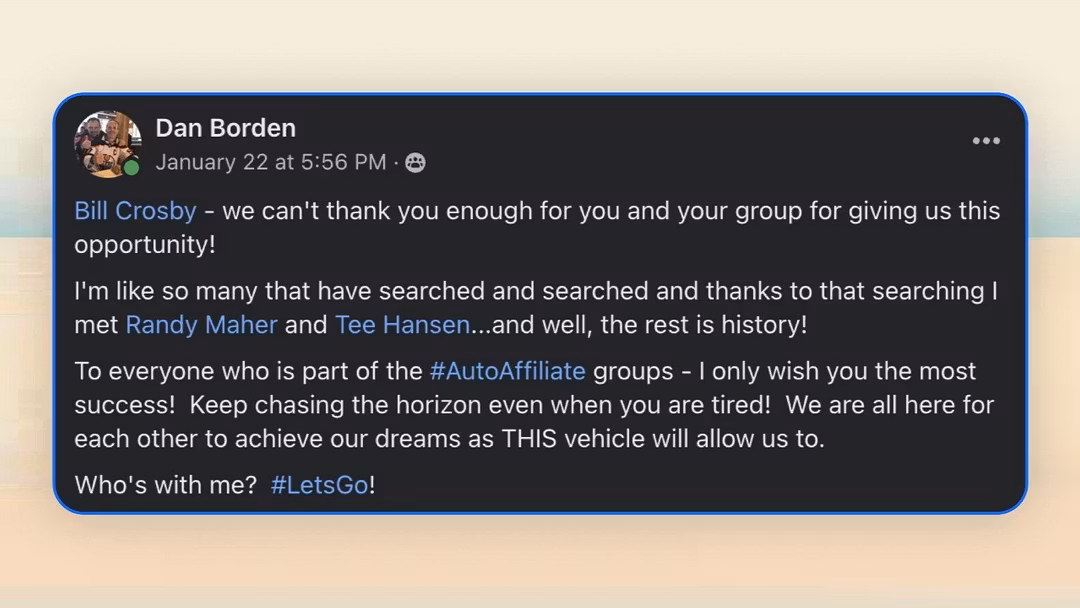Click the green online status dot

[131, 168]
